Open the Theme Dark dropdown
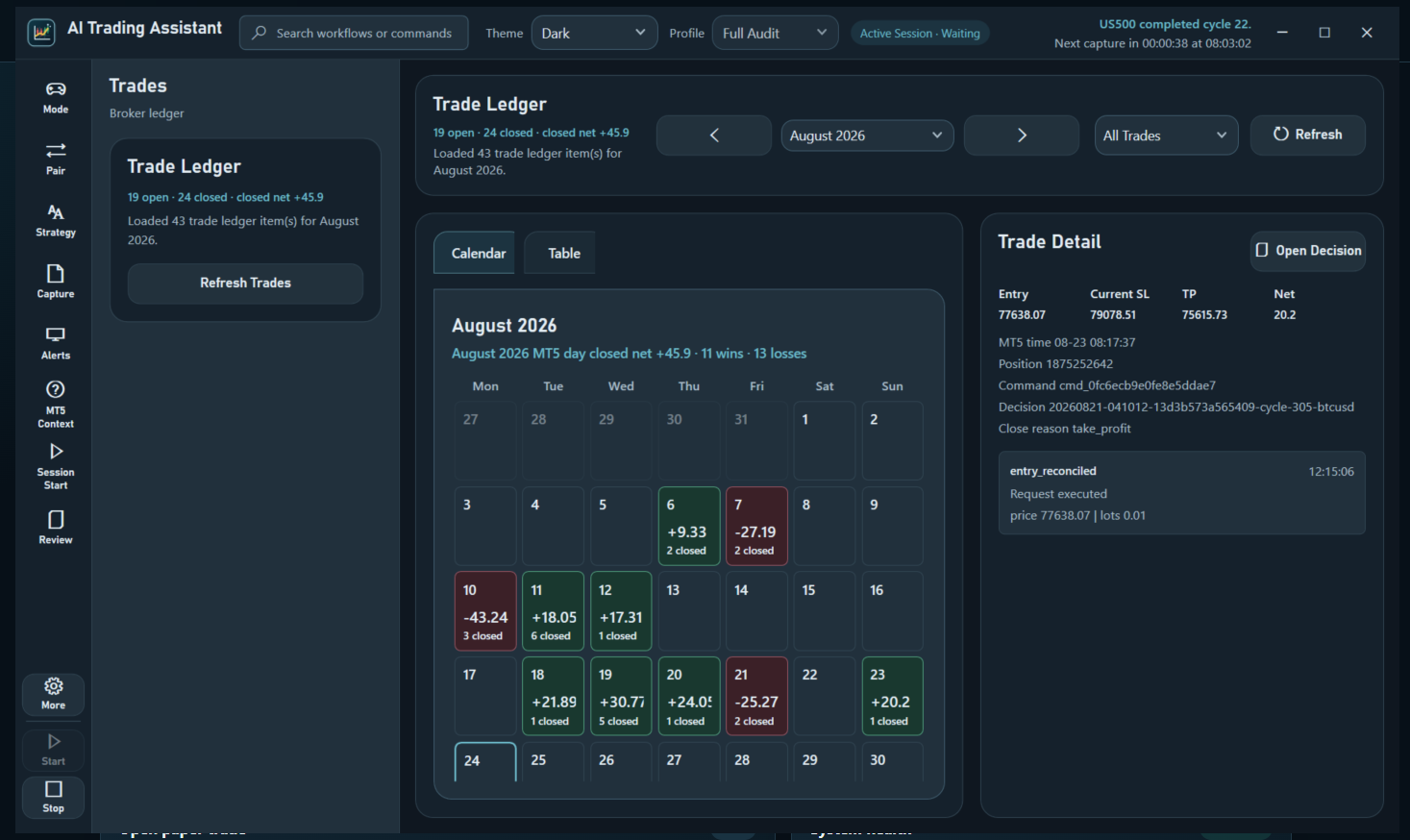The height and width of the screenshot is (840, 1410). tap(594, 33)
